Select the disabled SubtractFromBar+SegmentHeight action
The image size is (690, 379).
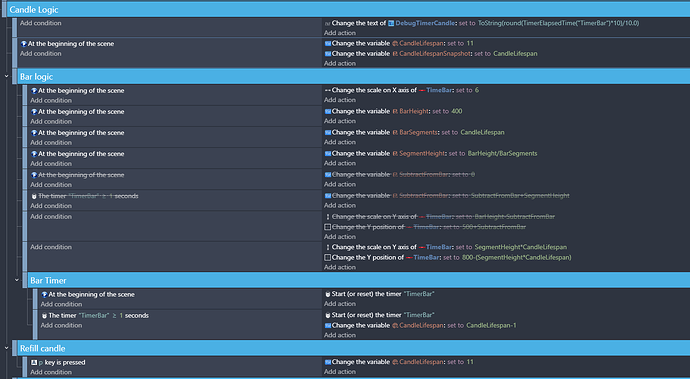point(447,196)
